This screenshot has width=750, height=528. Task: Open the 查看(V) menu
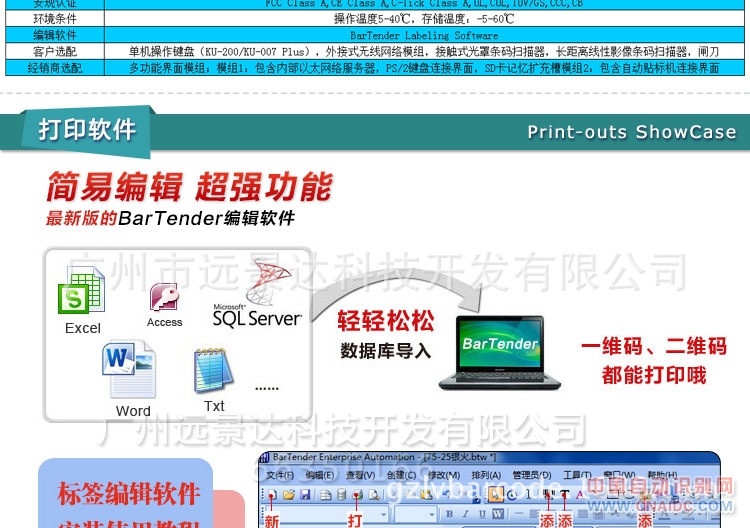click(x=360, y=475)
